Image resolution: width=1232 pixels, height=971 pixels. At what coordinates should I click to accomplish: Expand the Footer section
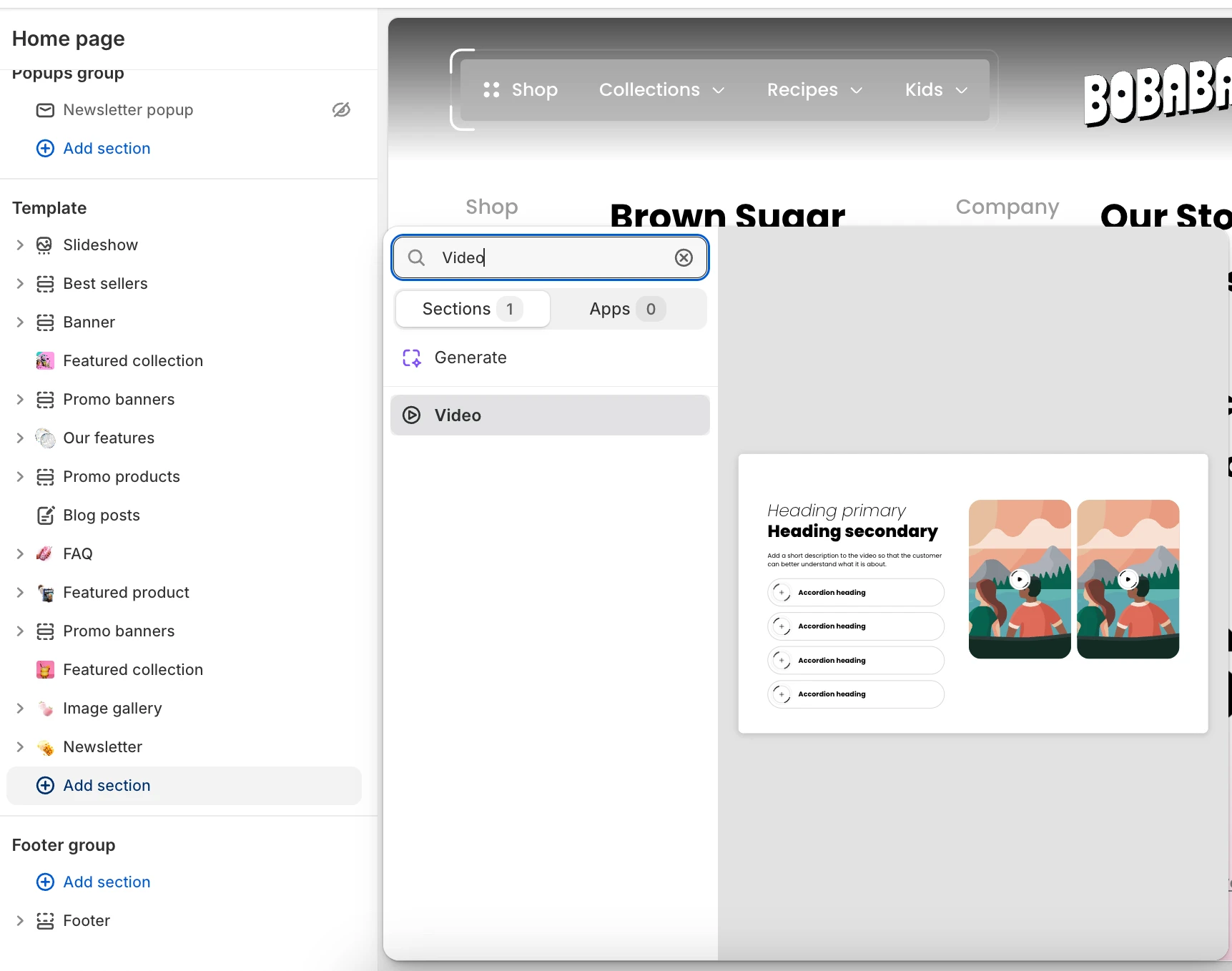20,921
